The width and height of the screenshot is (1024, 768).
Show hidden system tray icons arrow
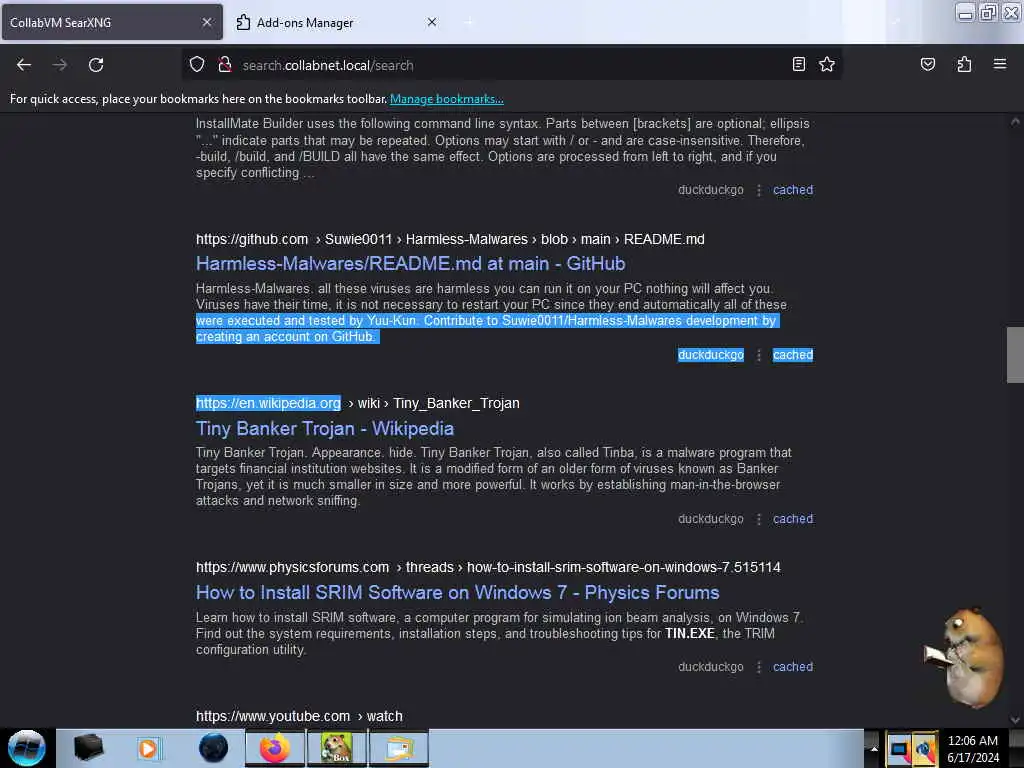[874, 748]
